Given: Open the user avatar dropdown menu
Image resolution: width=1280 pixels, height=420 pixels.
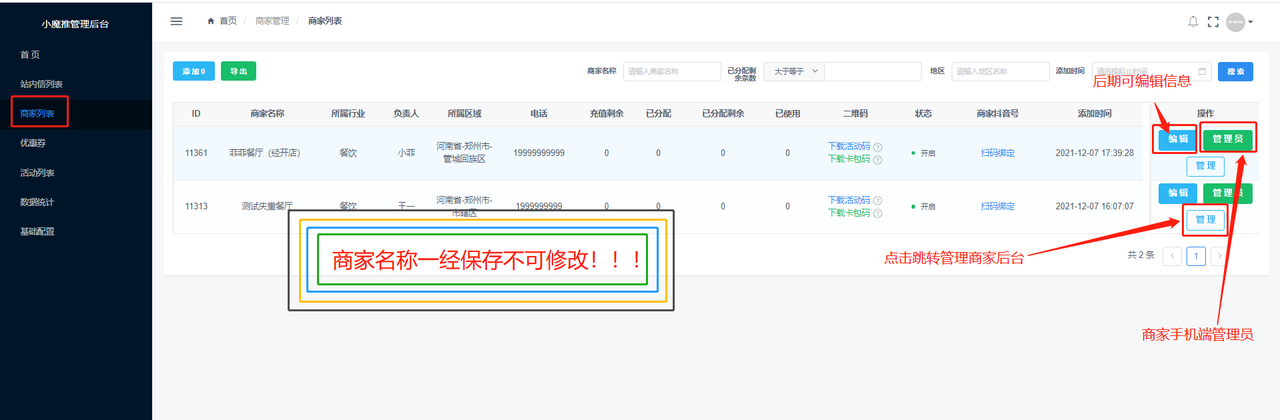Looking at the screenshot, I should tap(1240, 21).
